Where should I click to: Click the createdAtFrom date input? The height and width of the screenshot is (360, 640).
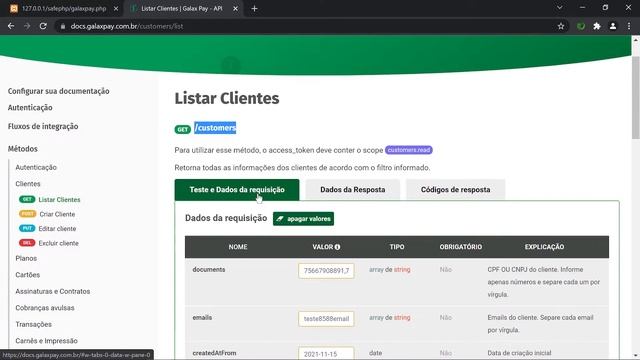coord(326,353)
